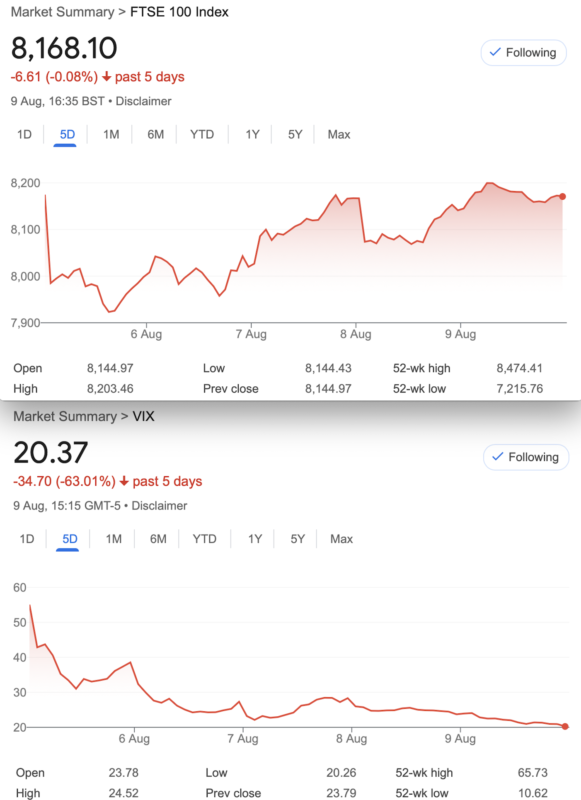This screenshot has height=800, width=581.
Task: Open the VIX Disclaimer link
Action: click(159, 506)
